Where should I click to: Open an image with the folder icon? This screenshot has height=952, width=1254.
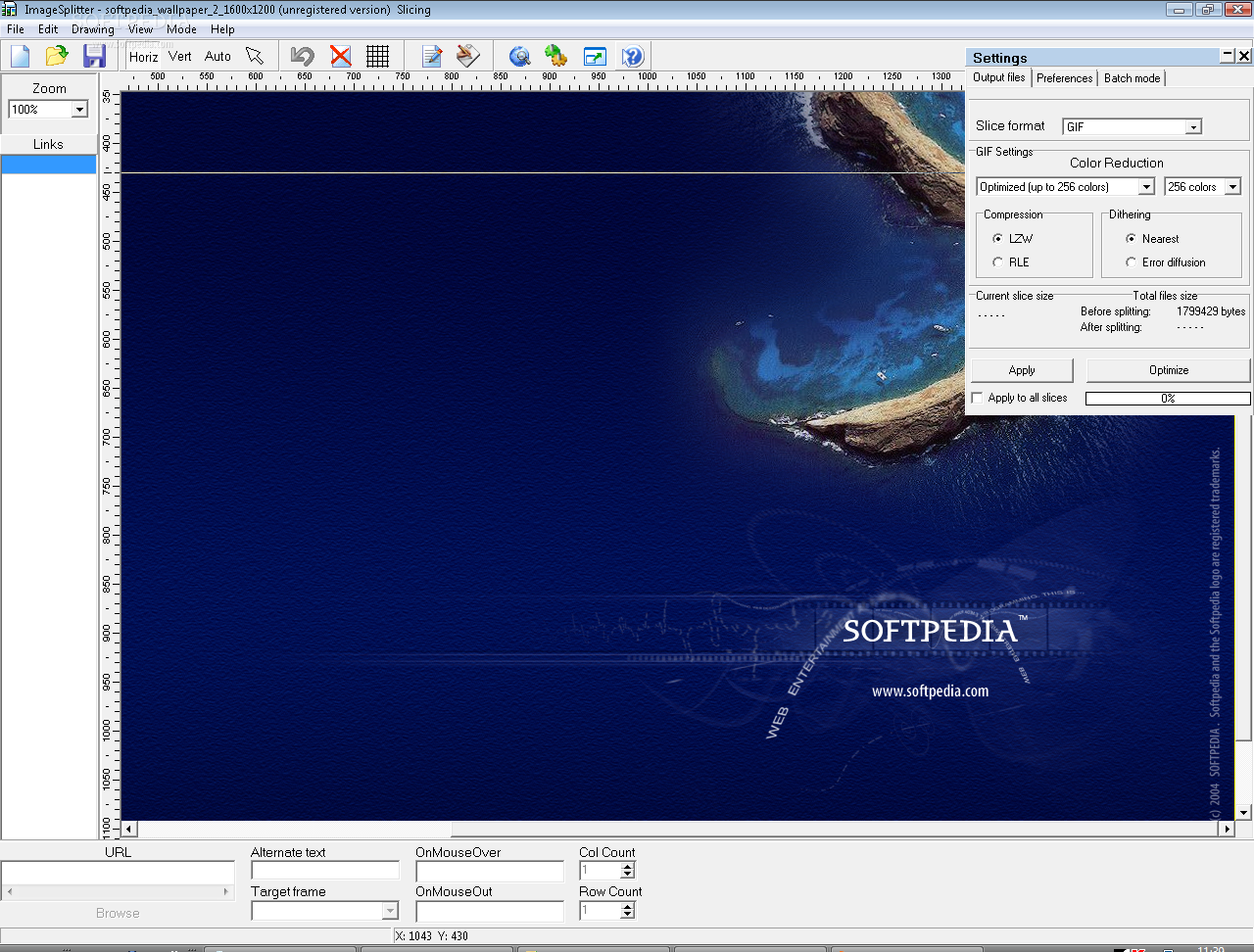pyautogui.click(x=57, y=56)
